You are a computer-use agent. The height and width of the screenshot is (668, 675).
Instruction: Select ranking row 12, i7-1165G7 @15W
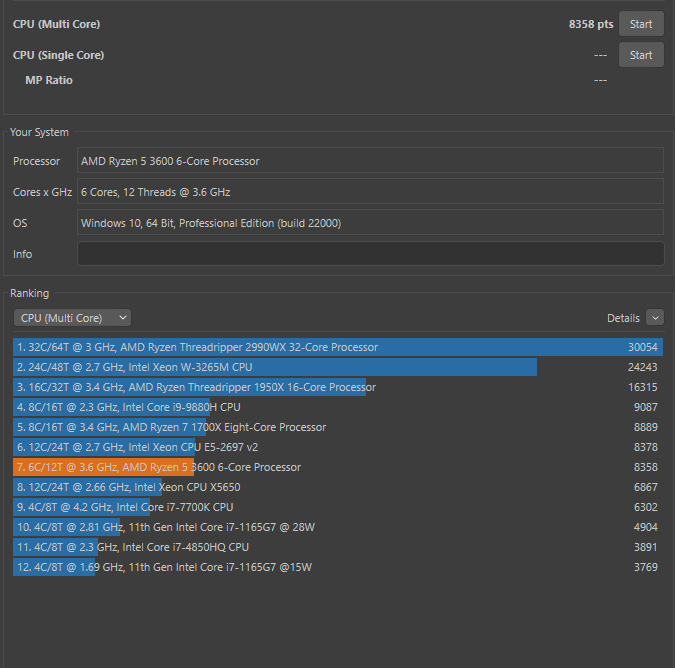pos(338,567)
